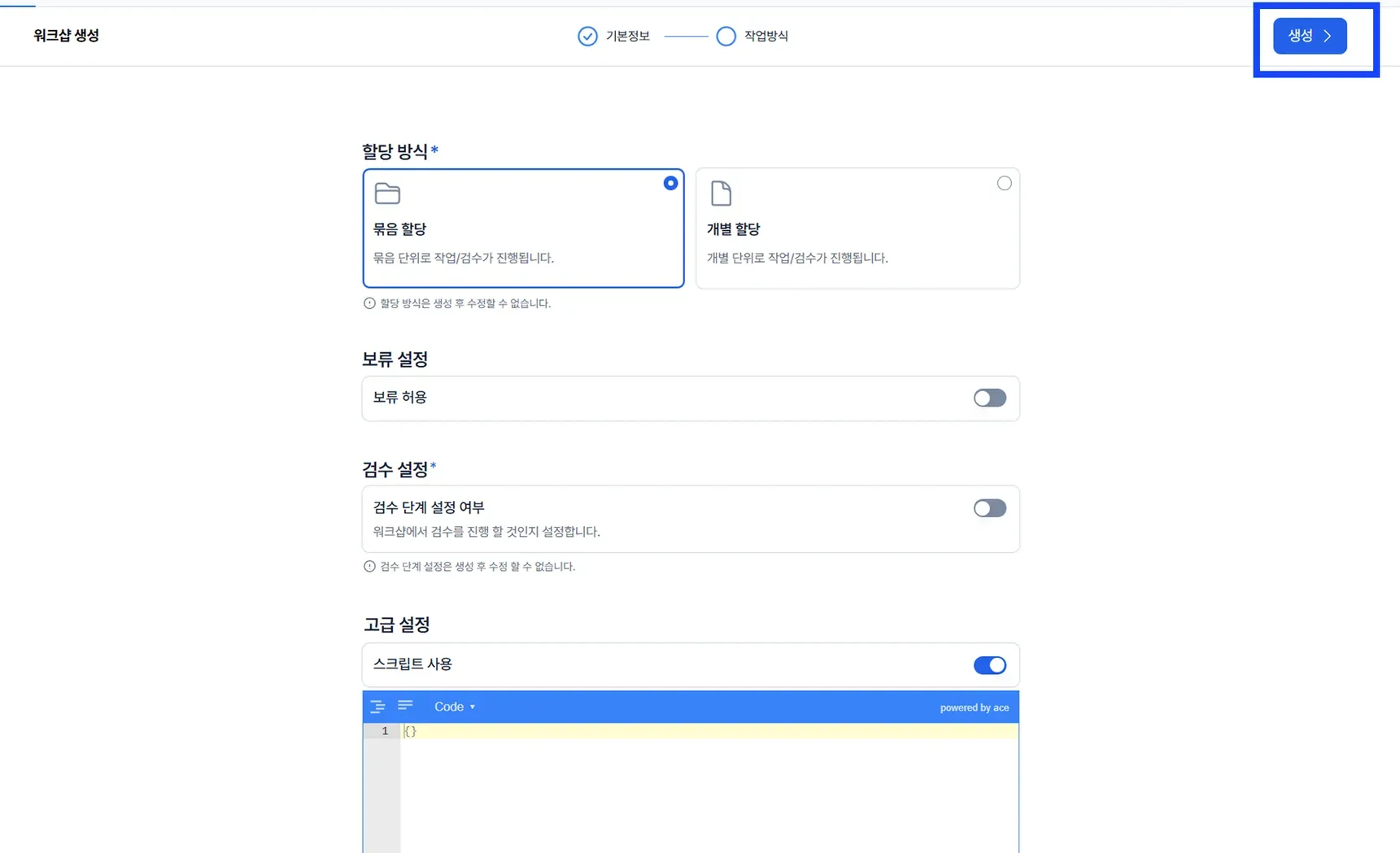Screen dimensions: 1400x853
Task: Click the compact code icon in editor toolbar
Action: tap(405, 706)
